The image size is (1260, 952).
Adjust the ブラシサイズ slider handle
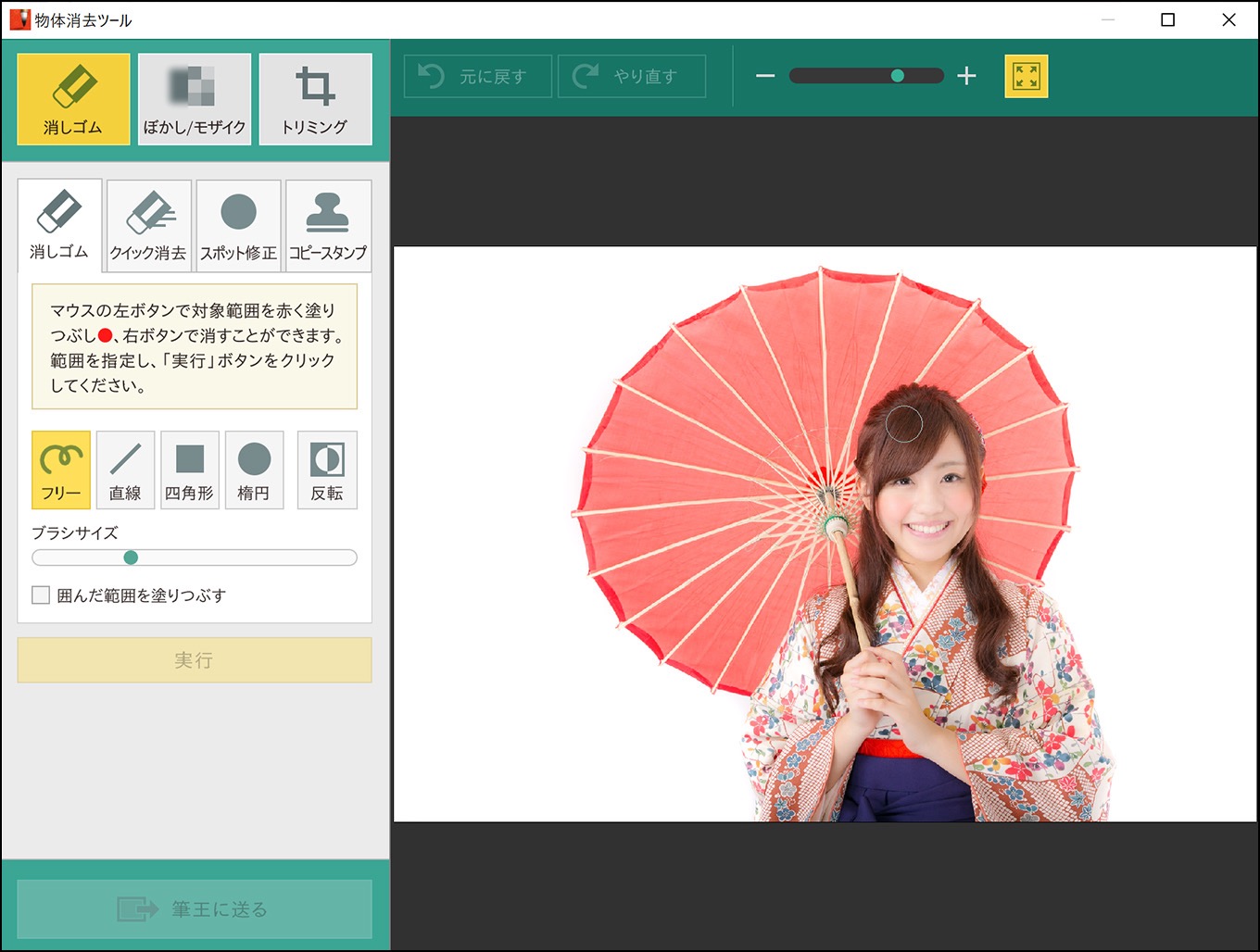click(x=131, y=557)
